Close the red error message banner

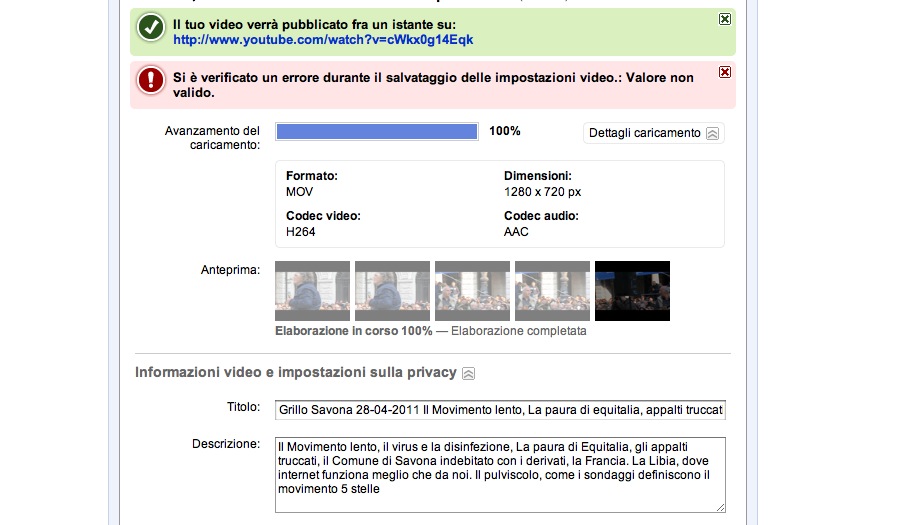pyautogui.click(x=725, y=71)
